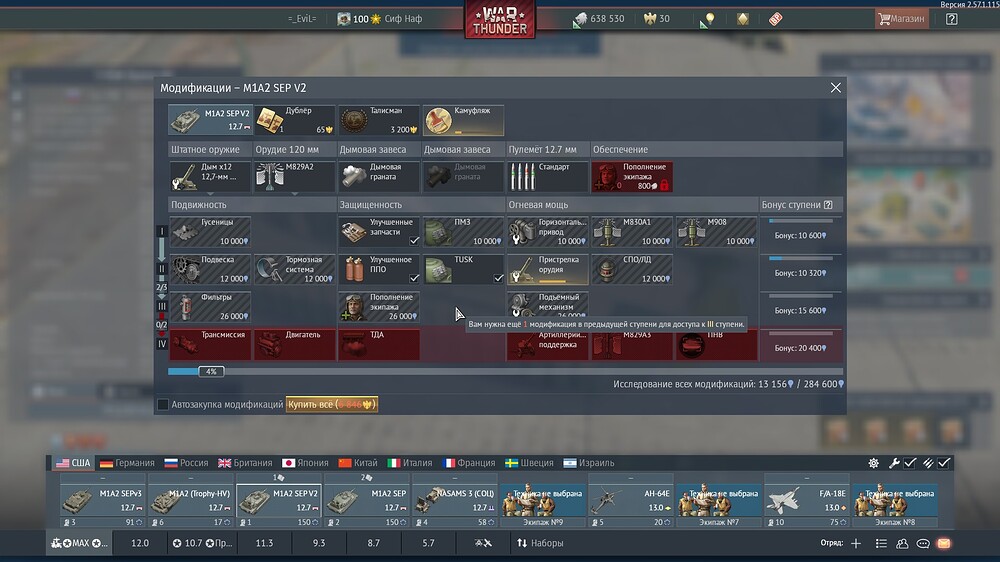Viewport: 1000px width, 562px height.
Task: Open the settings gear above crew slots
Action: (x=873, y=463)
